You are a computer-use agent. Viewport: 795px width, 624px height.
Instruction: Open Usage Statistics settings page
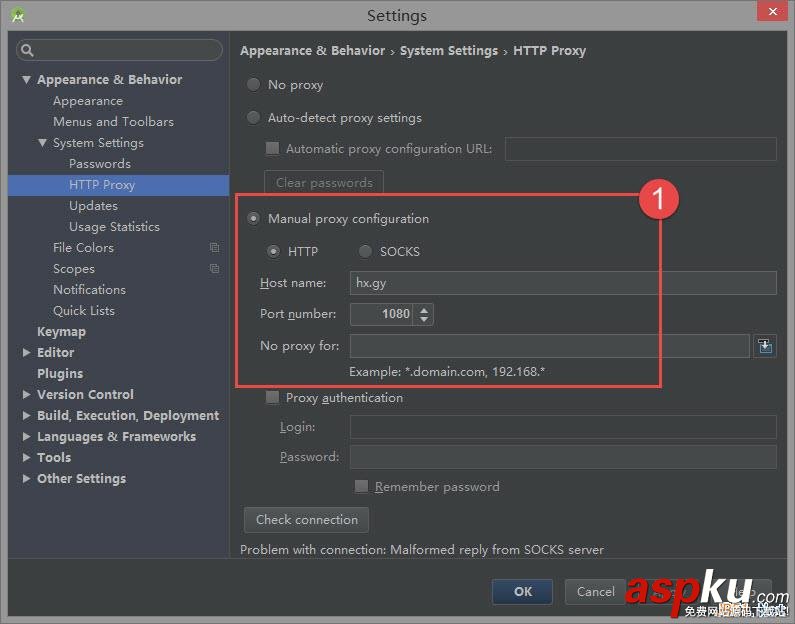coord(114,227)
